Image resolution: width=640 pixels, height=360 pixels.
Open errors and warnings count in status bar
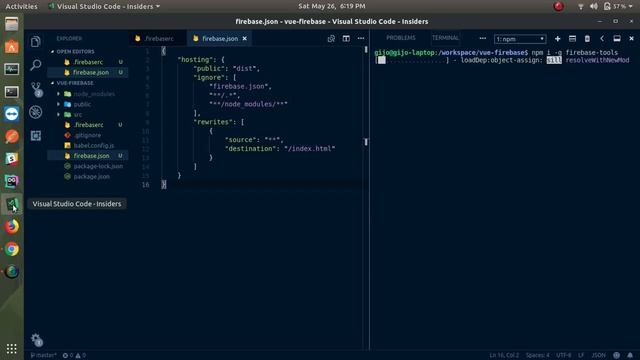[74, 355]
